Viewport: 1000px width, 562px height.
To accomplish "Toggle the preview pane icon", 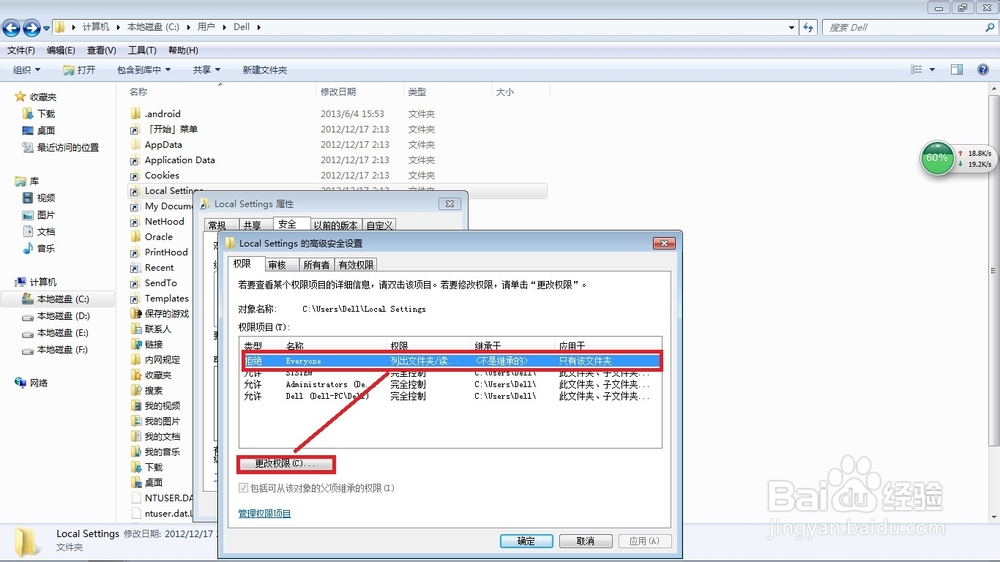I will click(x=957, y=70).
